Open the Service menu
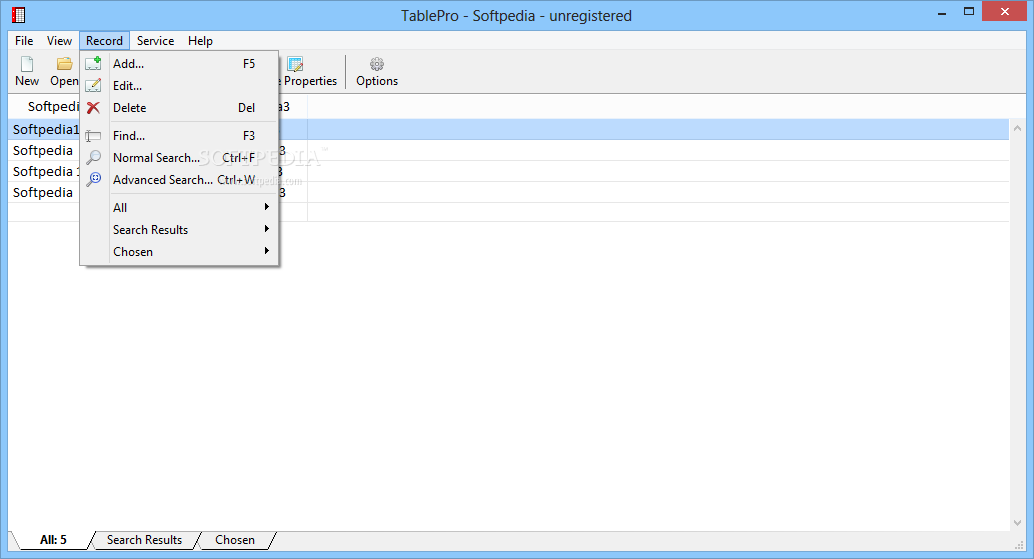Viewport: 1034px width, 559px height. pos(156,41)
